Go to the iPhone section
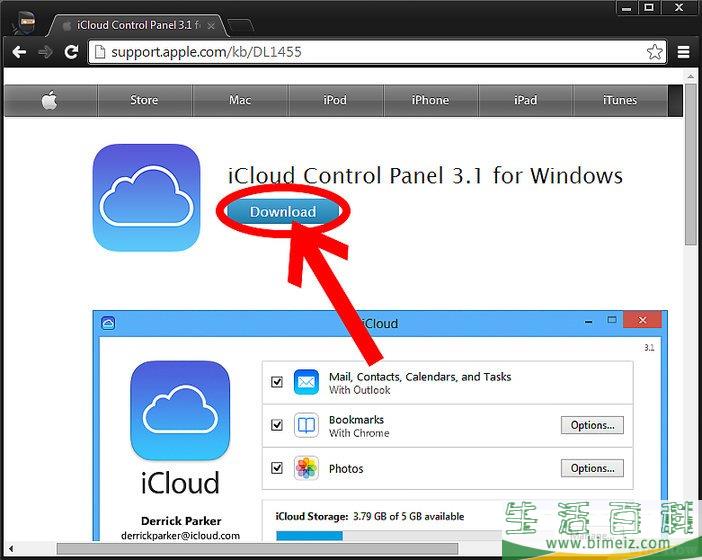Viewport: 702px width, 560px height. [x=430, y=100]
